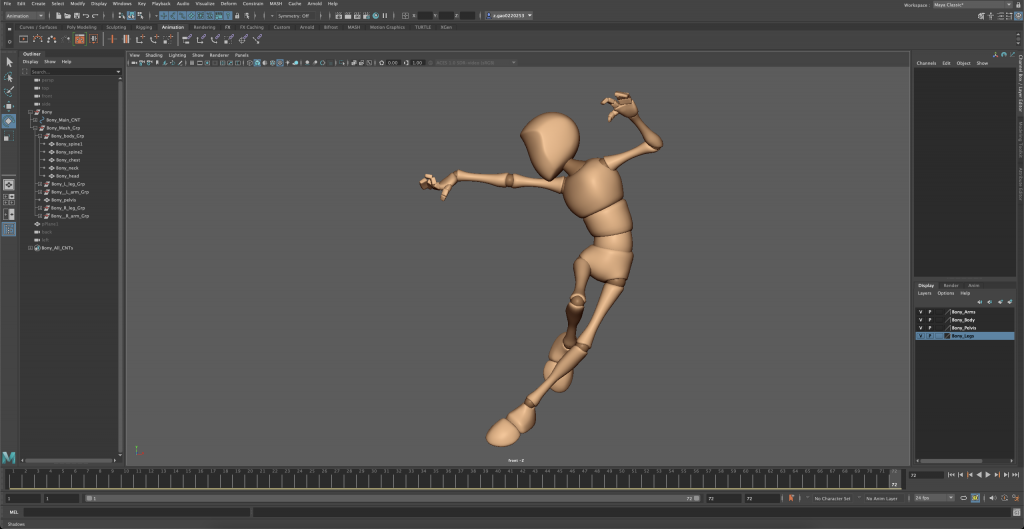Jump to the end of playback range
This screenshot has width=1024, height=529.
point(1013,475)
